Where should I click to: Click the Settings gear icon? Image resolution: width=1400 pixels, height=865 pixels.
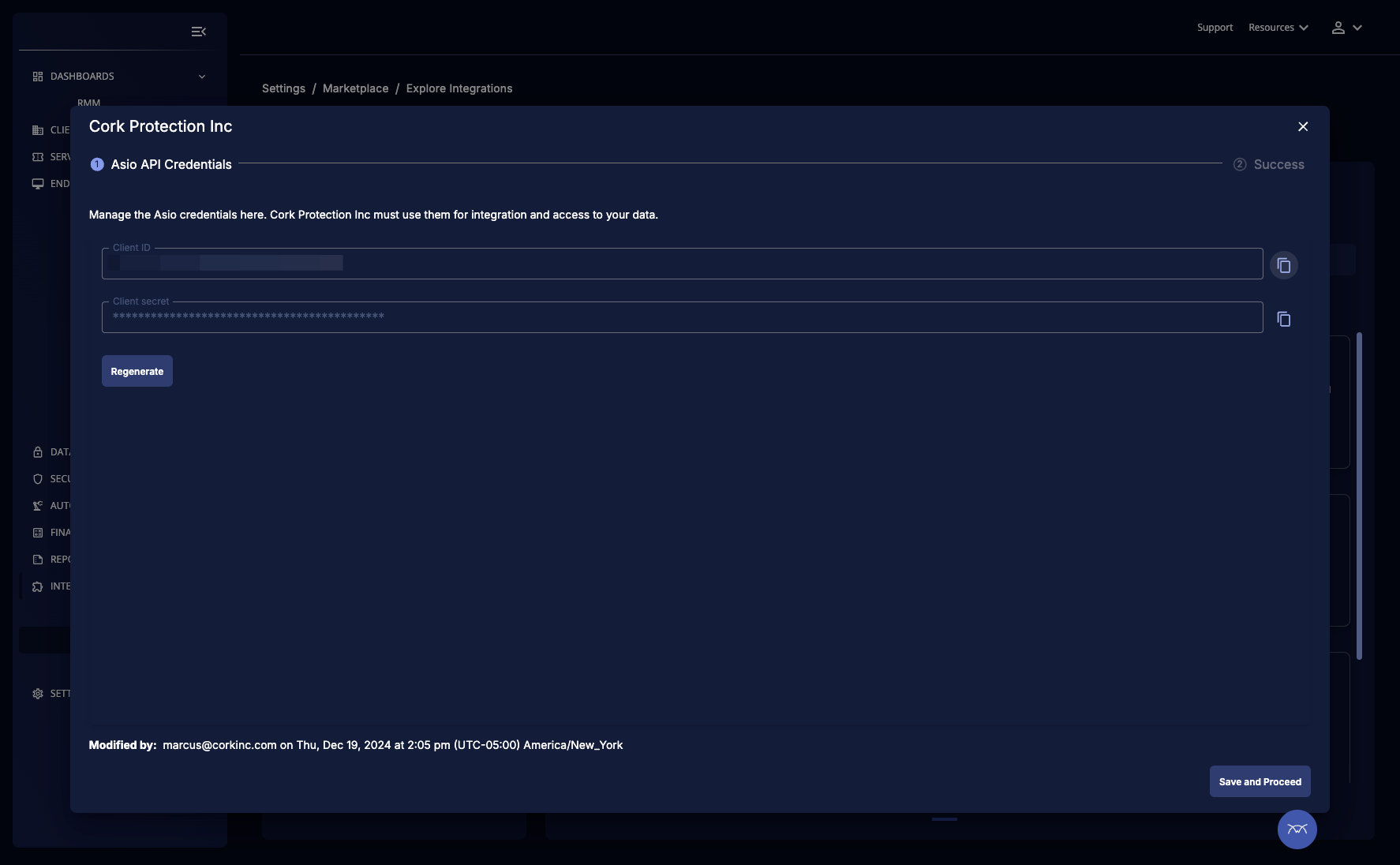38,694
